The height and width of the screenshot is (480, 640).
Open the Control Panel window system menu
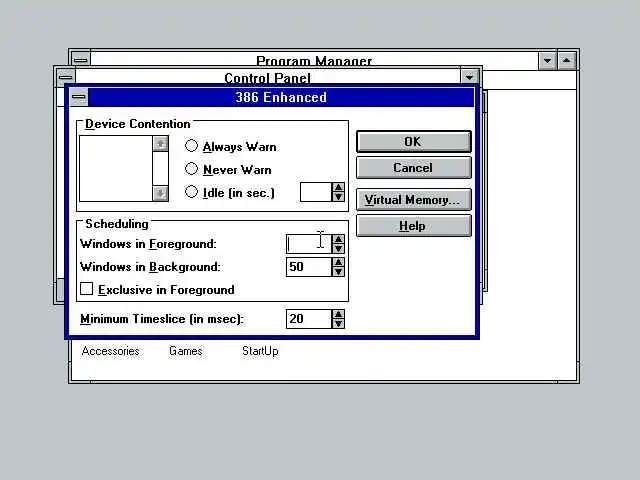pyautogui.click(x=65, y=77)
